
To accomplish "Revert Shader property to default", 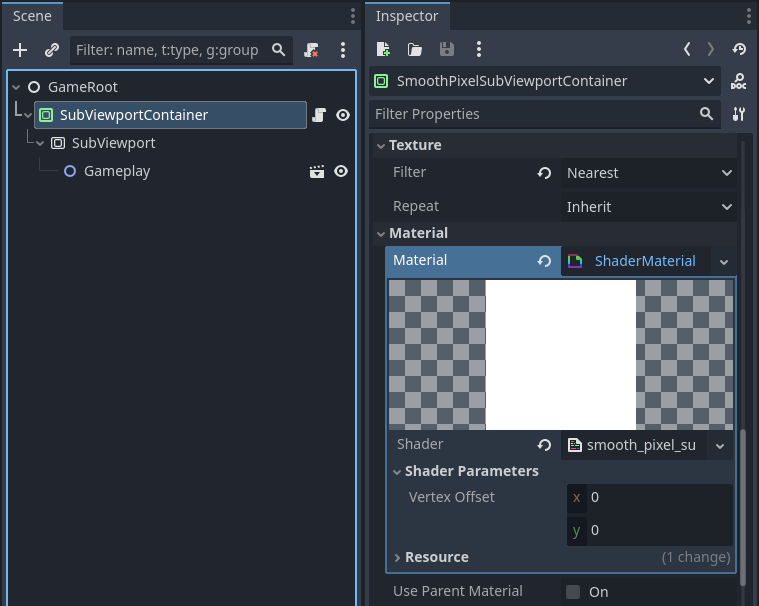I will 544,445.
